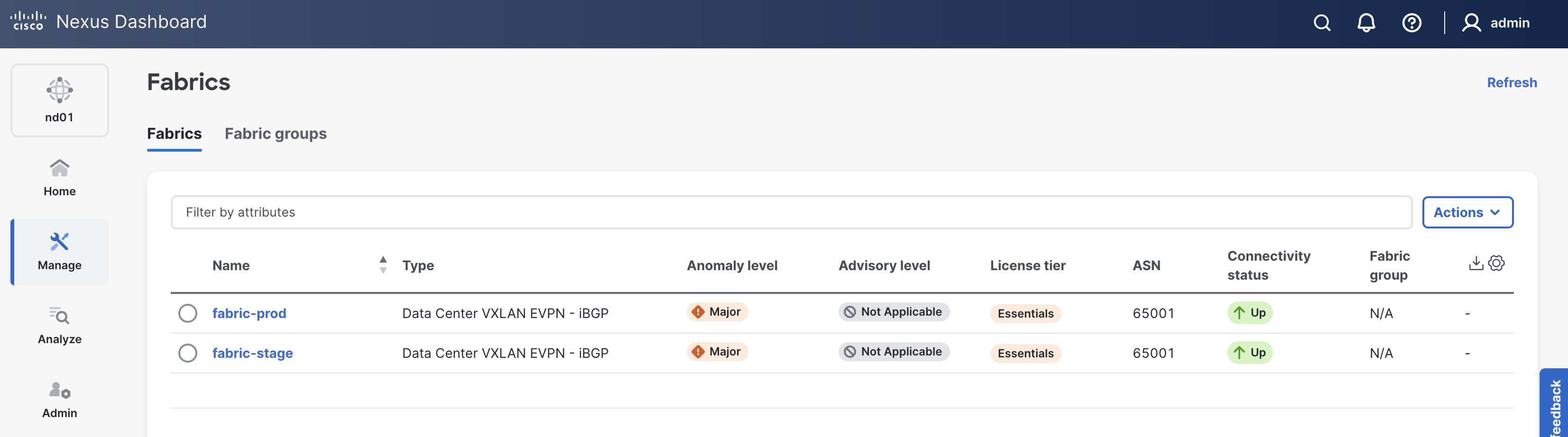Viewport: 1568px width, 437px height.
Task: Open the notifications bell
Action: point(1366,23)
